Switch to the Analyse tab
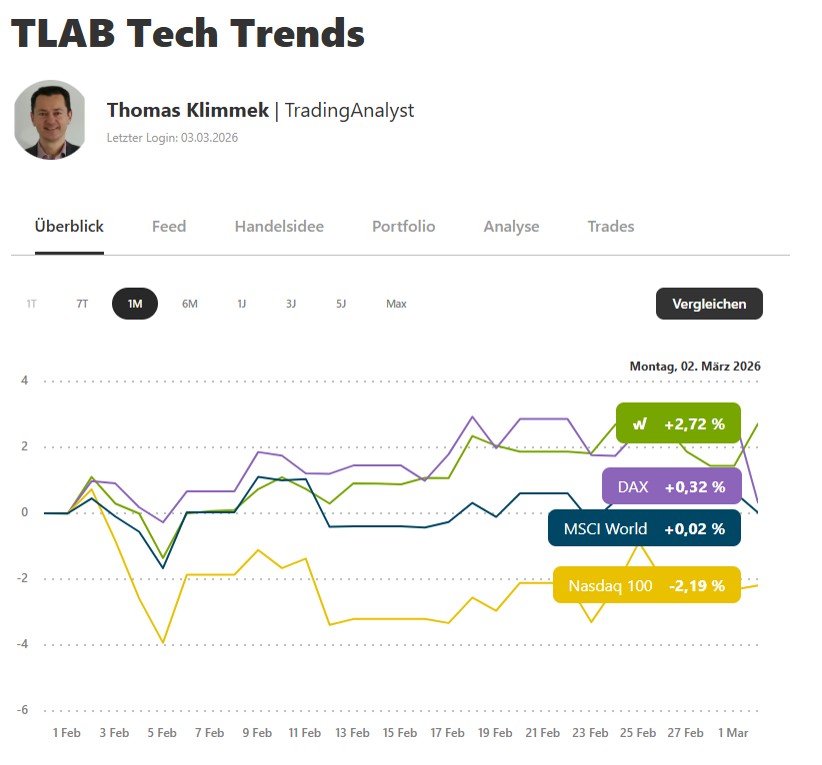Screen dimensions: 822x765 [x=511, y=227]
